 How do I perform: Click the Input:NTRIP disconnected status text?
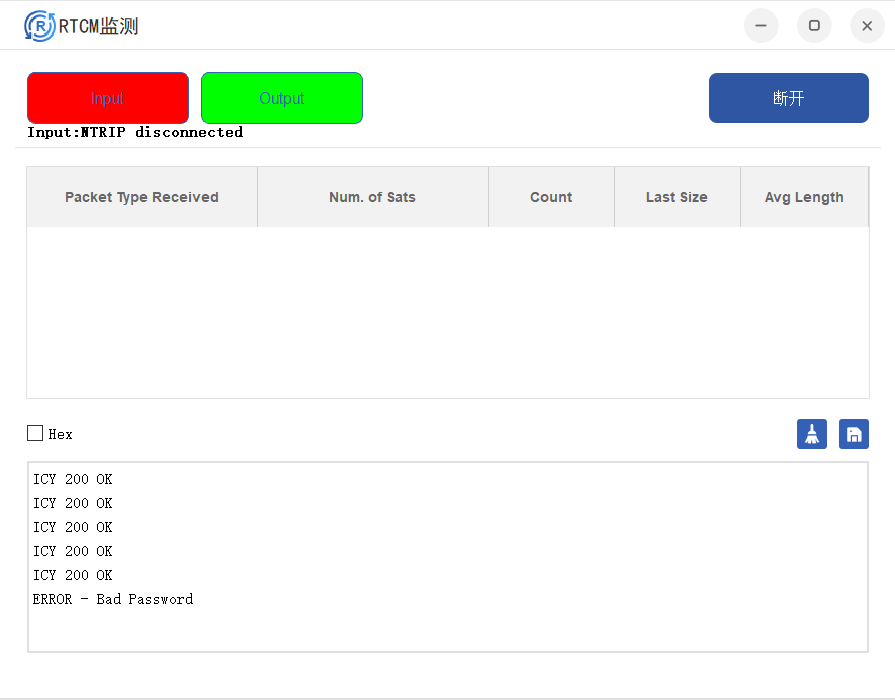[x=135, y=132]
